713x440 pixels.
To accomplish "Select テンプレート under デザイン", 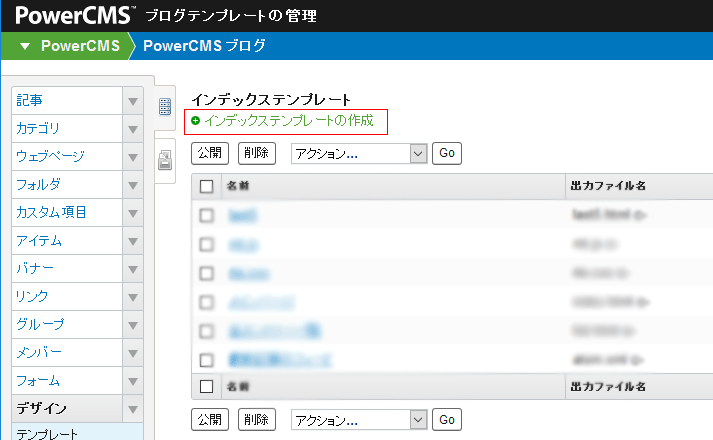I will 77,432.
